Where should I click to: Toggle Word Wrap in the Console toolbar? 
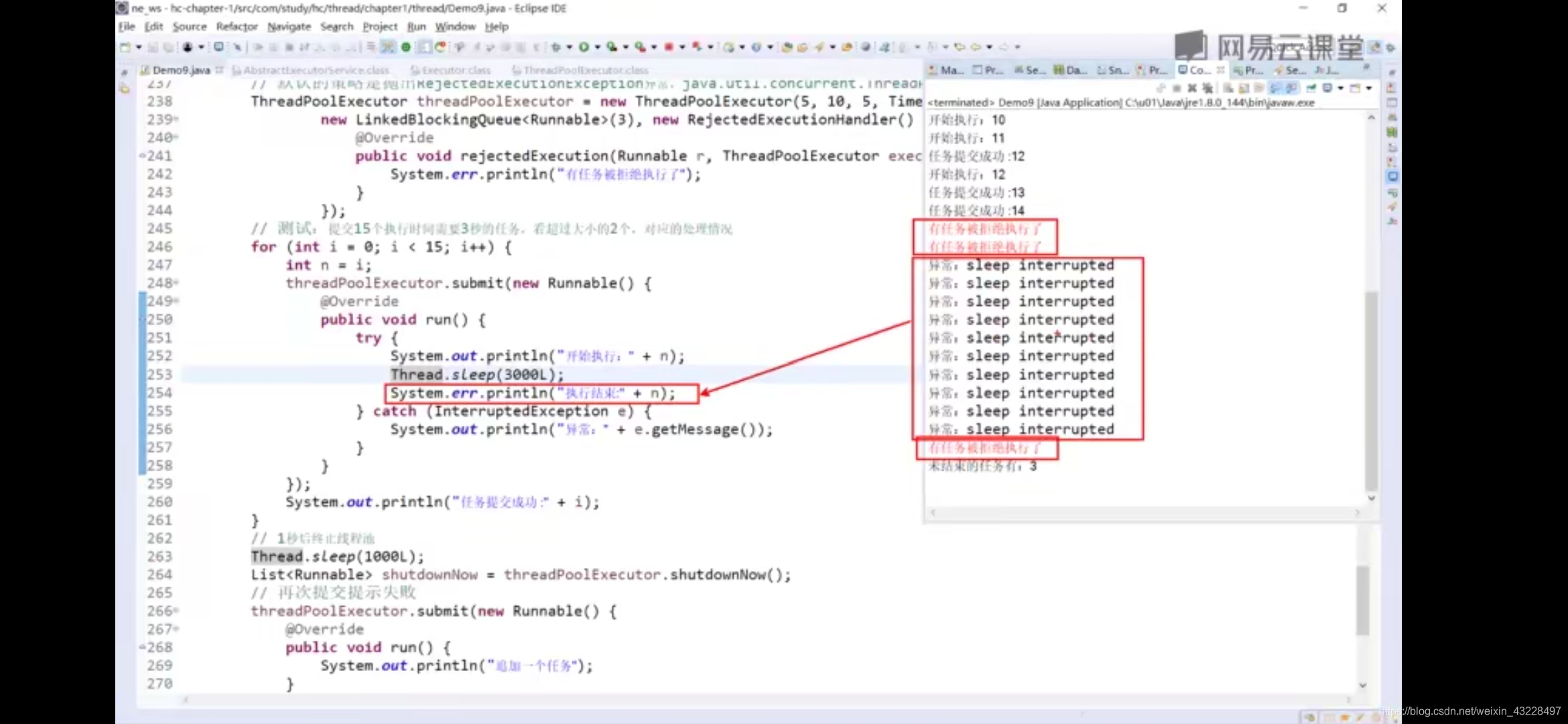pyautogui.click(x=1258, y=88)
